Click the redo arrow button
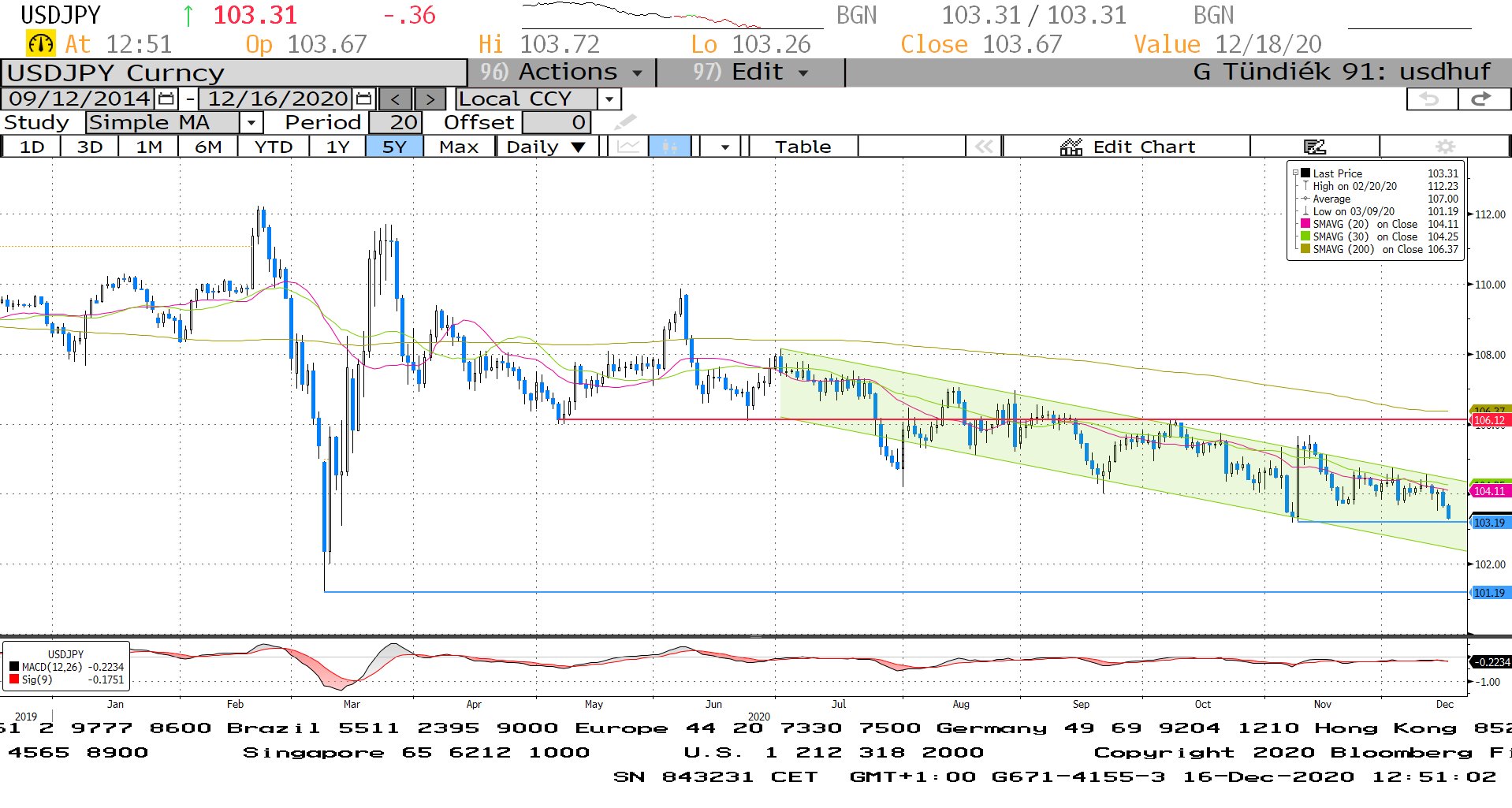 (x=1483, y=99)
